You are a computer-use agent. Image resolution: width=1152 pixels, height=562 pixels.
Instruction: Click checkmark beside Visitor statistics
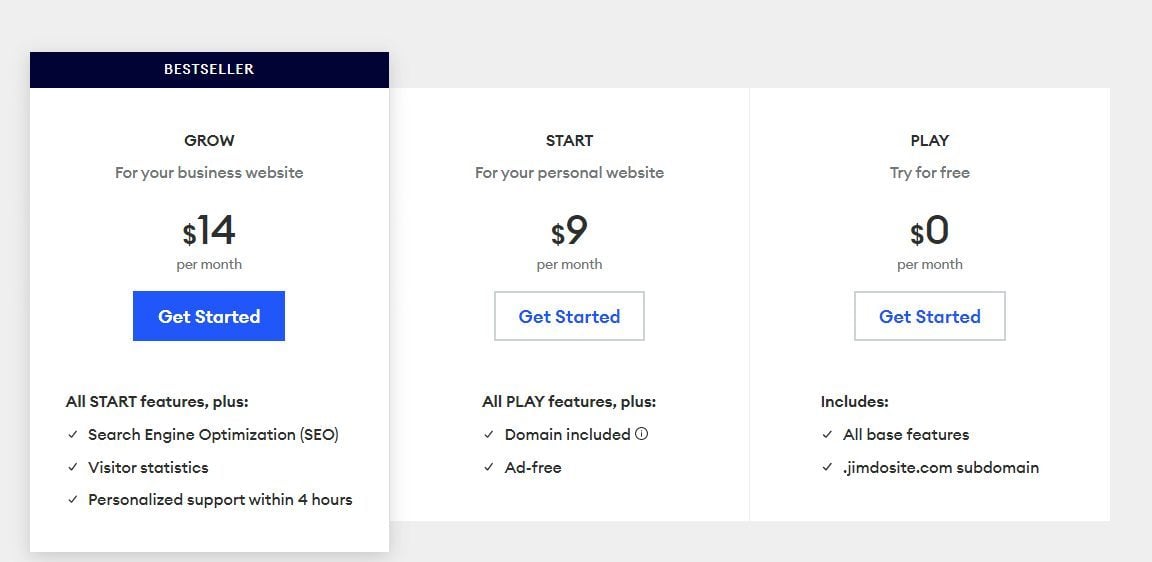(x=73, y=467)
